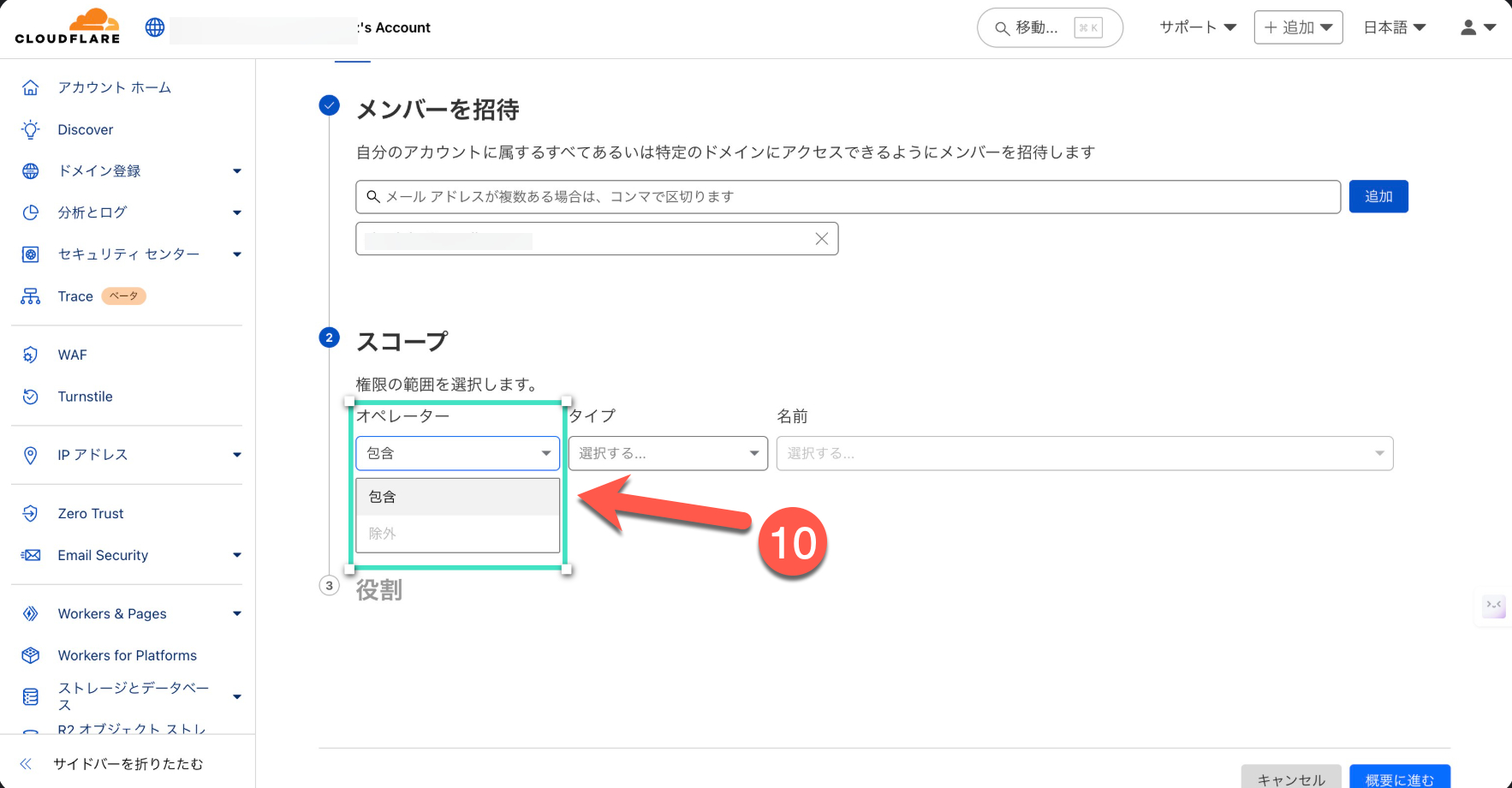Click the Zero Trust icon
This screenshot has width=1512, height=788.
click(x=31, y=513)
